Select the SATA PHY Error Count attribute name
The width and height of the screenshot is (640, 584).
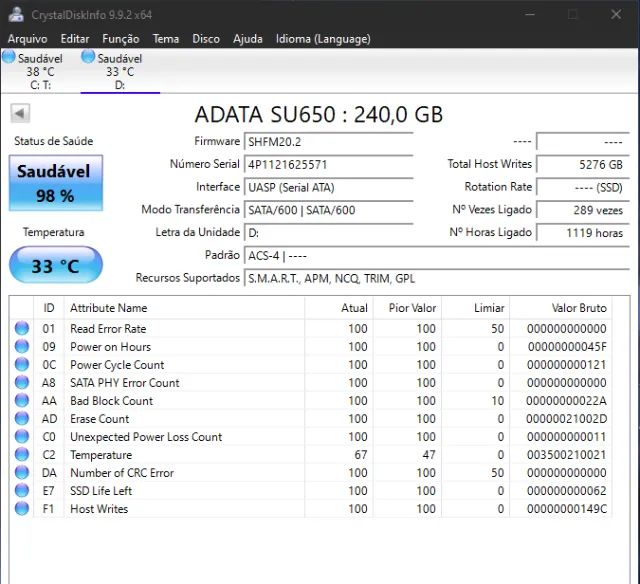pyautogui.click(x=125, y=383)
